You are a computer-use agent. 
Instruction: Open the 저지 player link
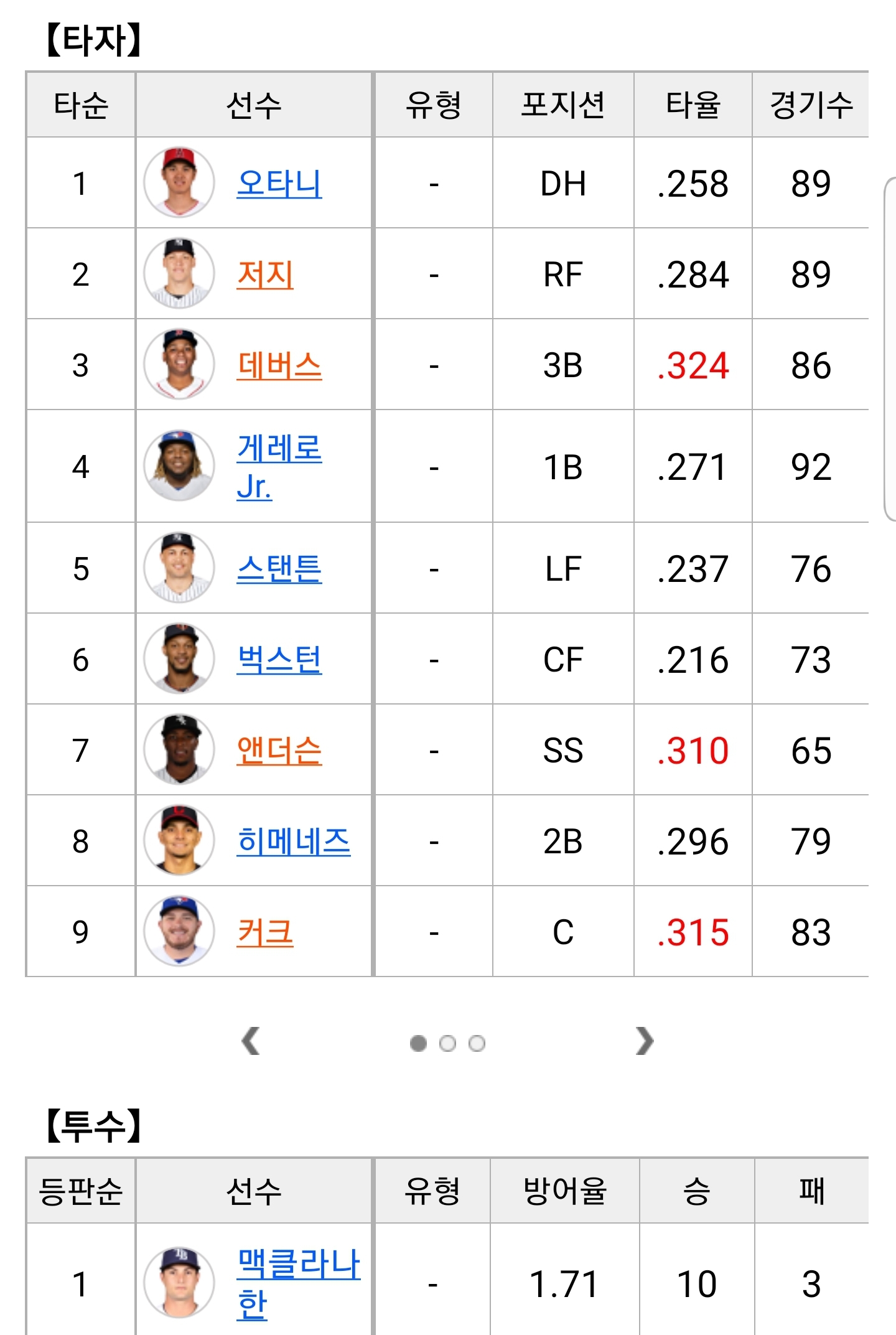(265, 274)
